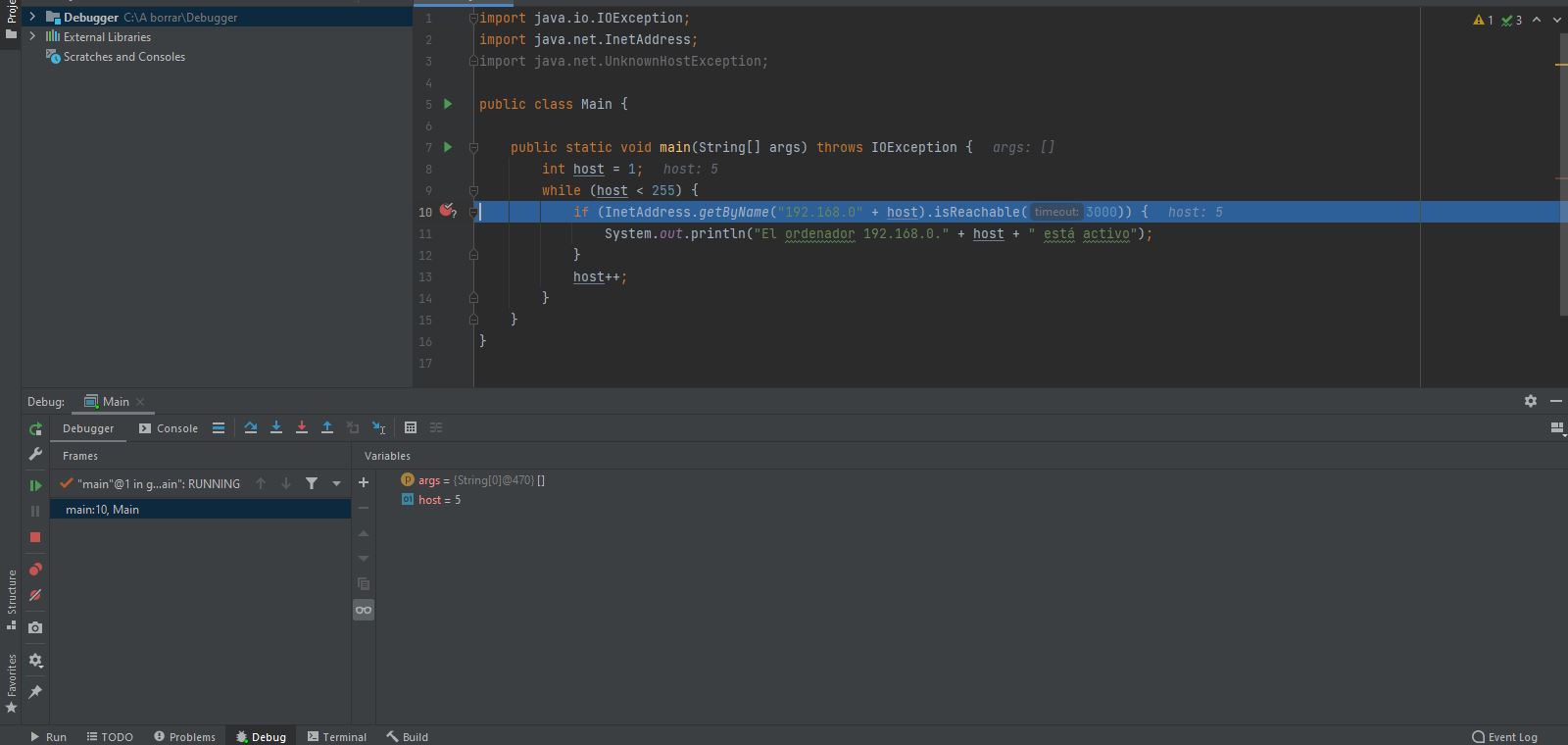This screenshot has width=1568, height=745.
Task: Expand the Debugger project folder
Action: pyautogui.click(x=32, y=18)
